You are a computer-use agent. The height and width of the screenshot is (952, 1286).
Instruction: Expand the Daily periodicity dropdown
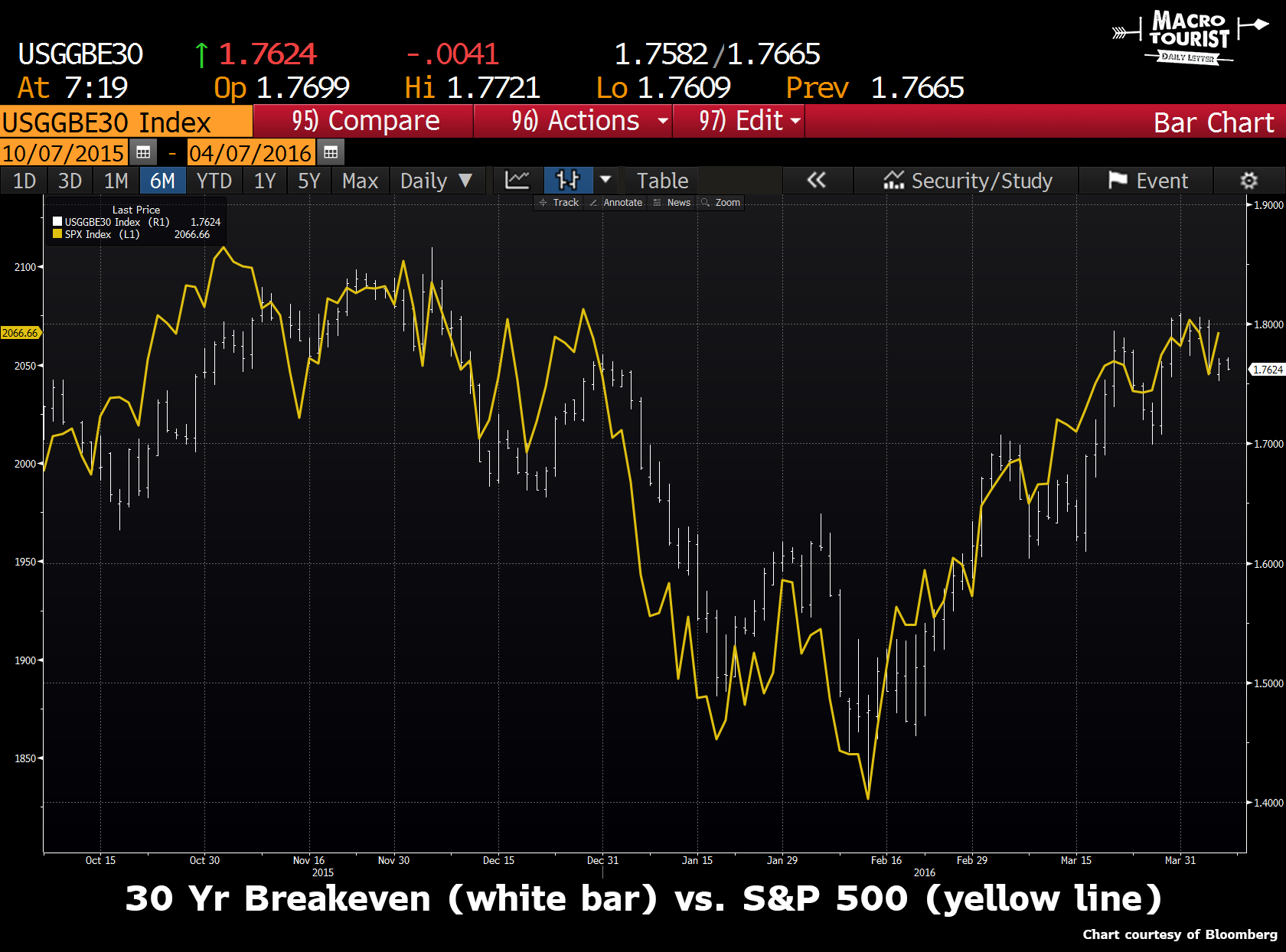coord(437,181)
